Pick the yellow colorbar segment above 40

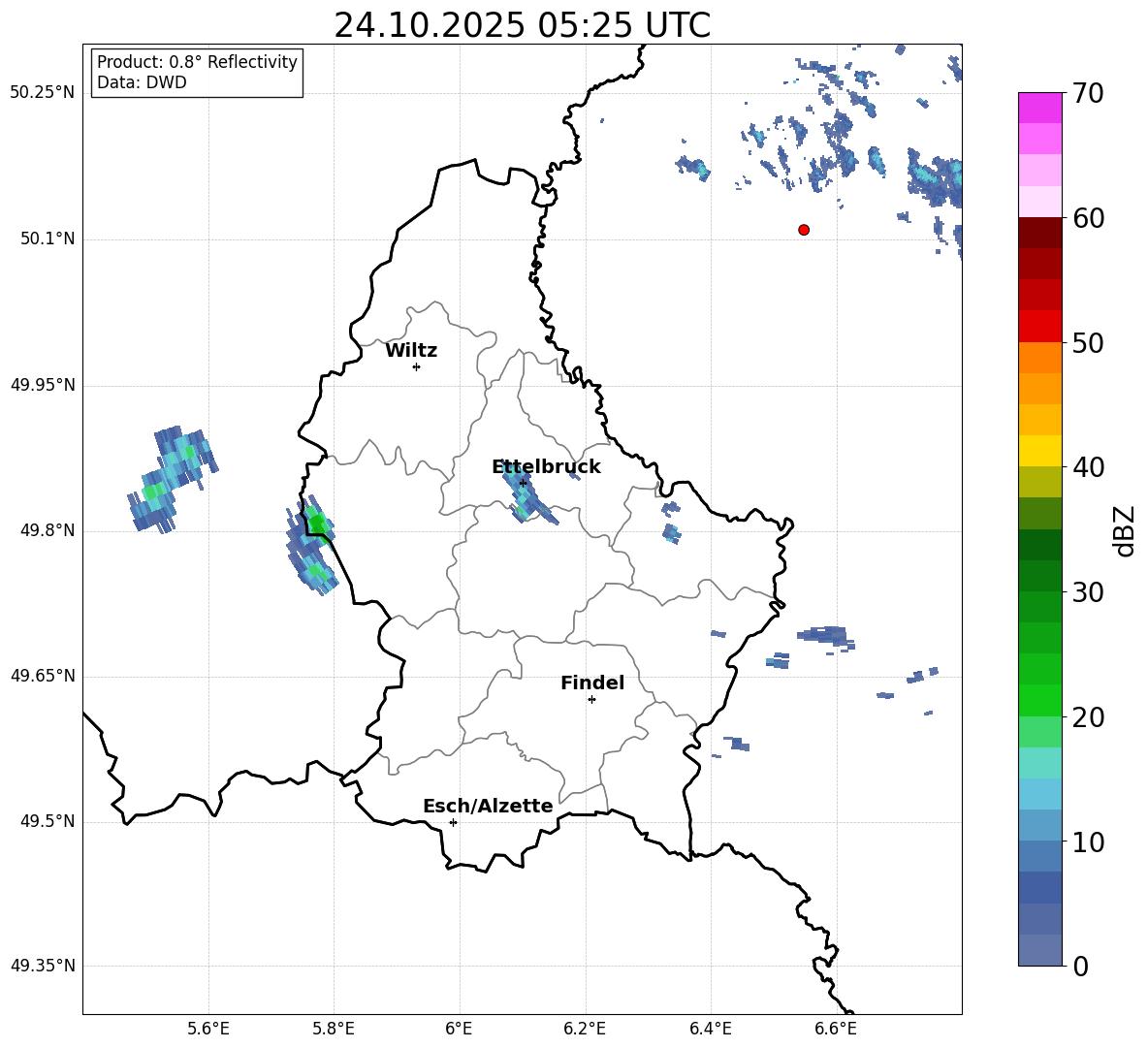coord(1039,451)
